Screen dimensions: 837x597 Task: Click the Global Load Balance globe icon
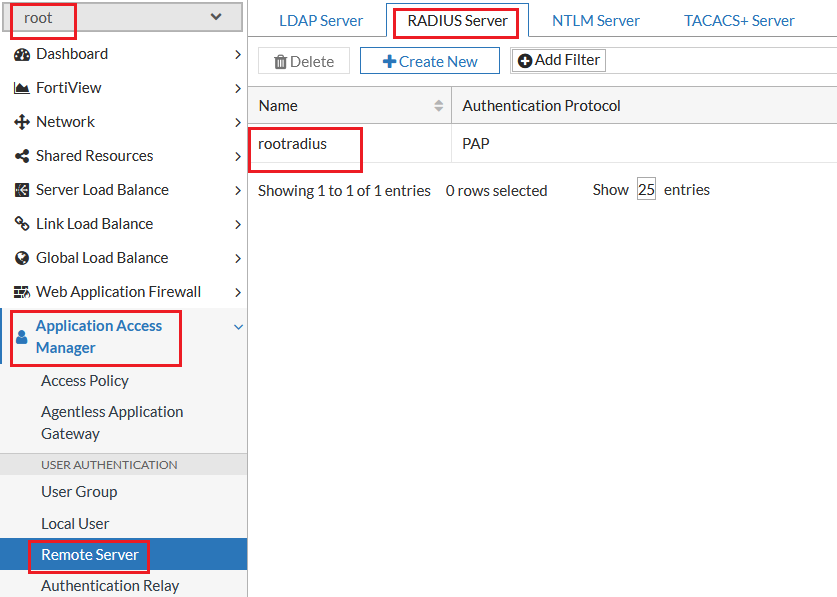click(22, 258)
